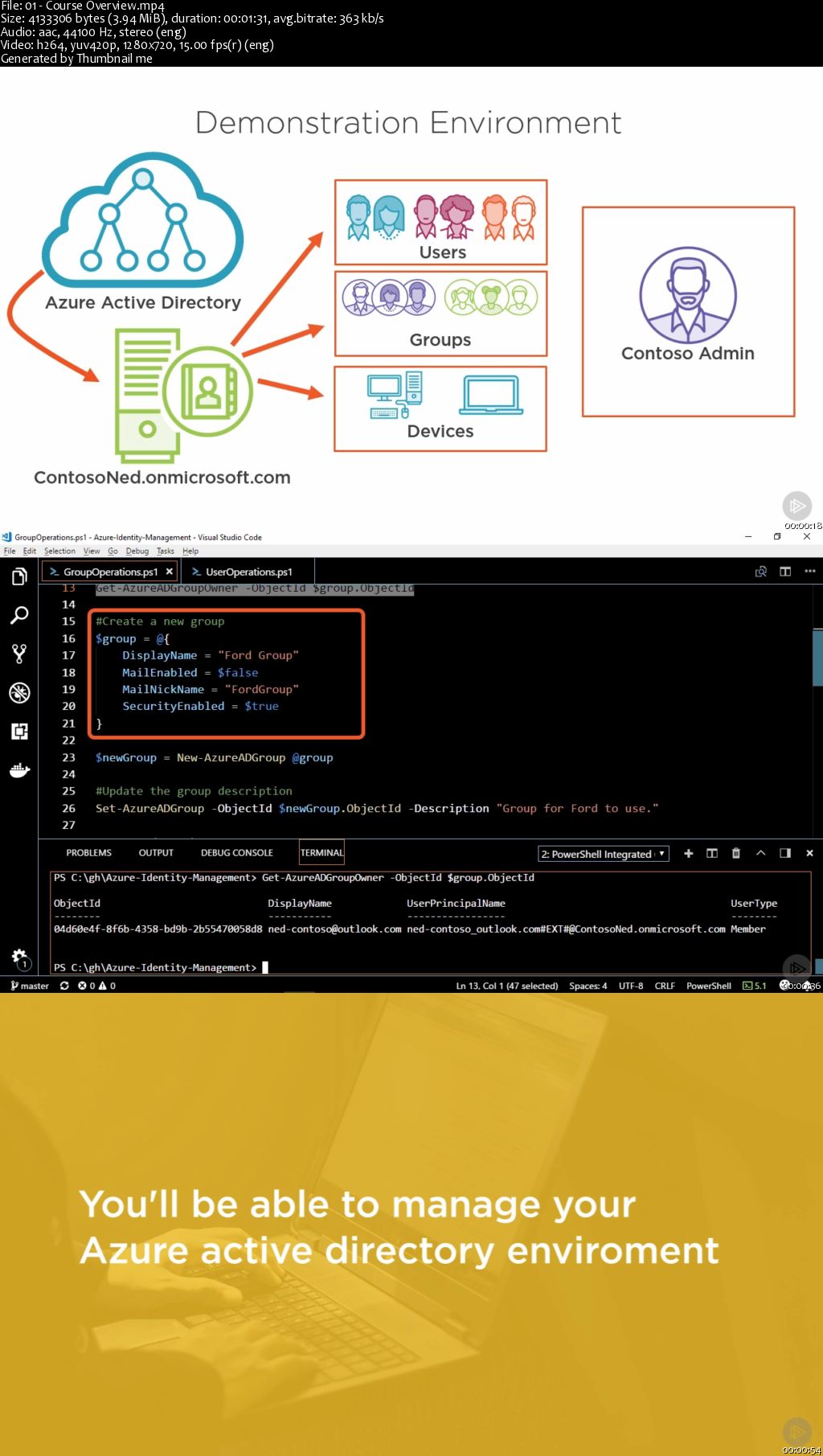823x1456 pixels.
Task: Open the Help menu
Action: (x=190, y=551)
